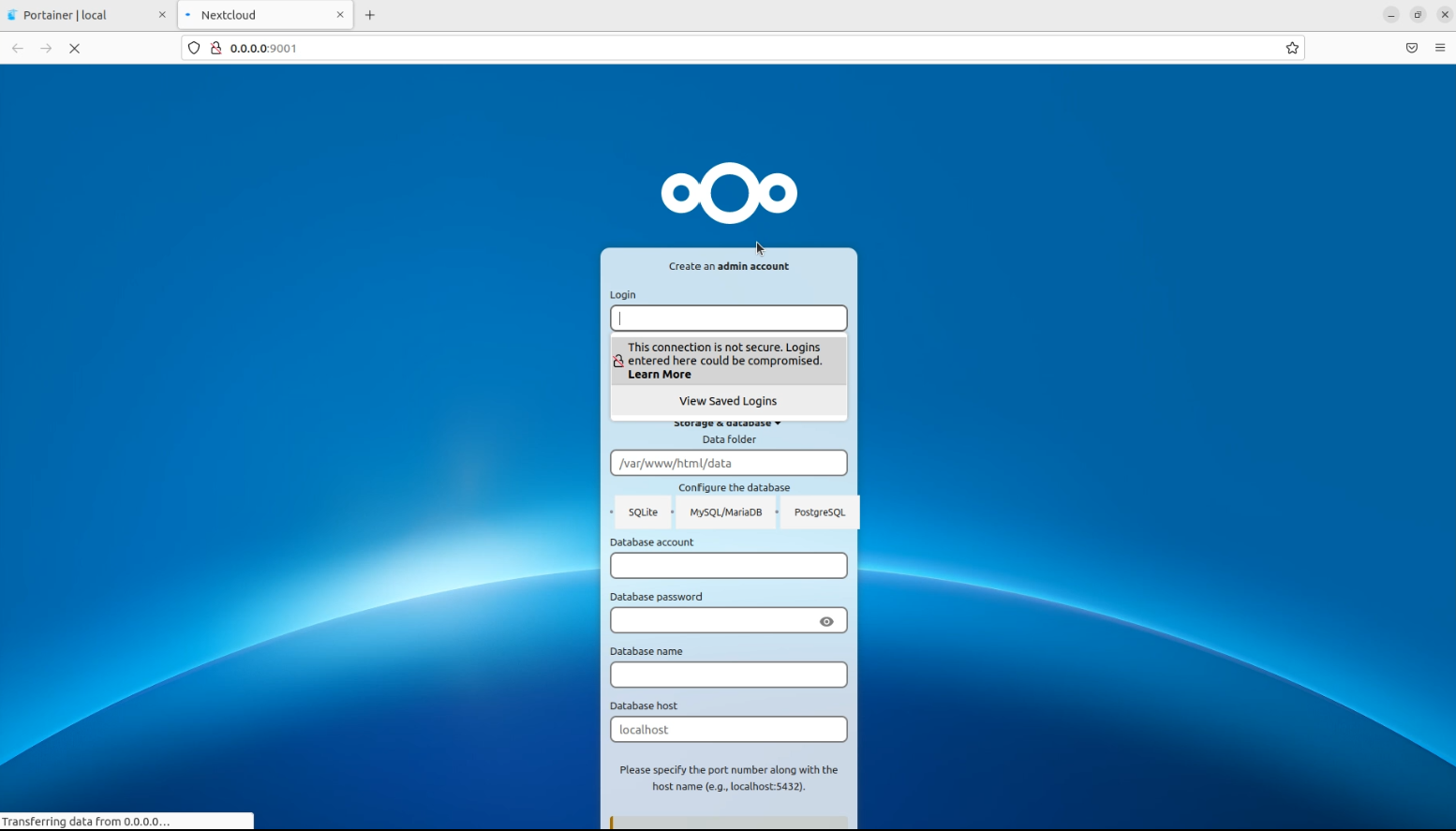View insecure connection lock icon
Screen dimensions: 1456x831
215,49
